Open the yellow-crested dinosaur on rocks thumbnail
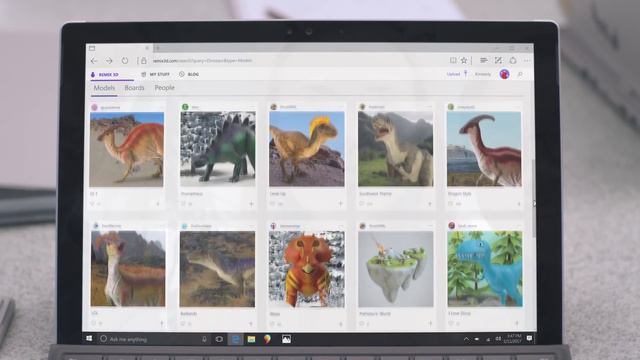Image resolution: width=640 pixels, height=360 pixels. click(x=307, y=149)
